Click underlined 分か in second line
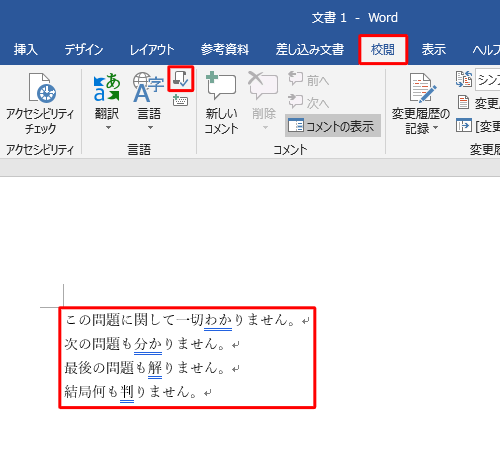Screen dimensions: 500x469 [x=148, y=344]
